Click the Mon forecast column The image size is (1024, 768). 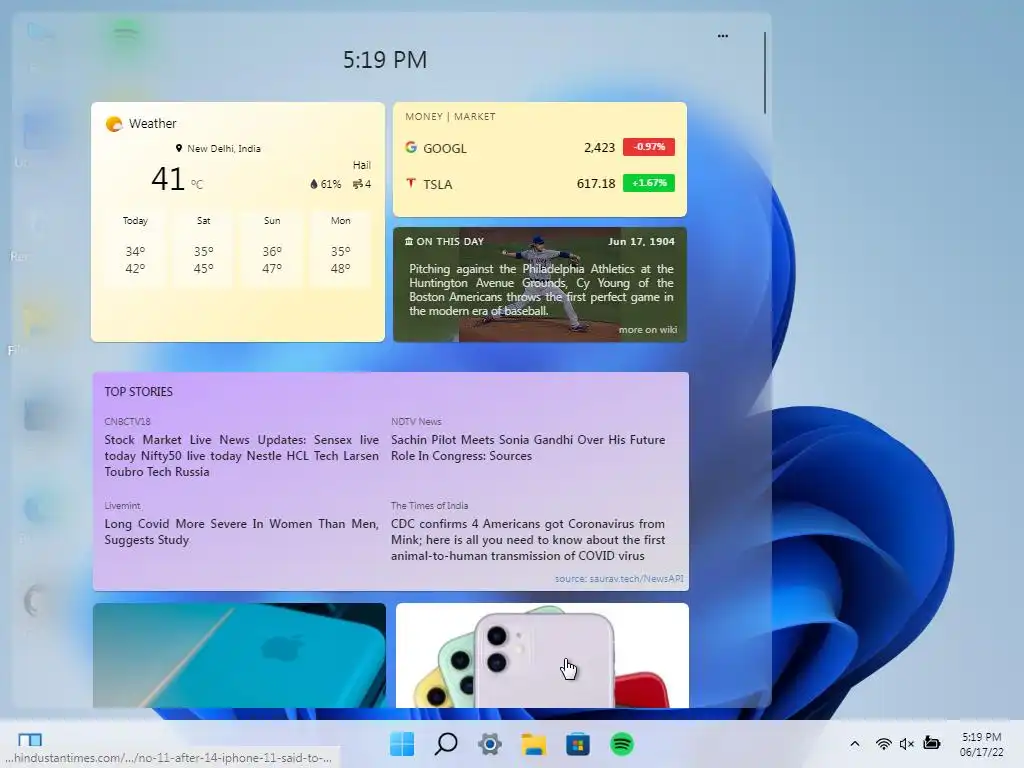coord(340,248)
